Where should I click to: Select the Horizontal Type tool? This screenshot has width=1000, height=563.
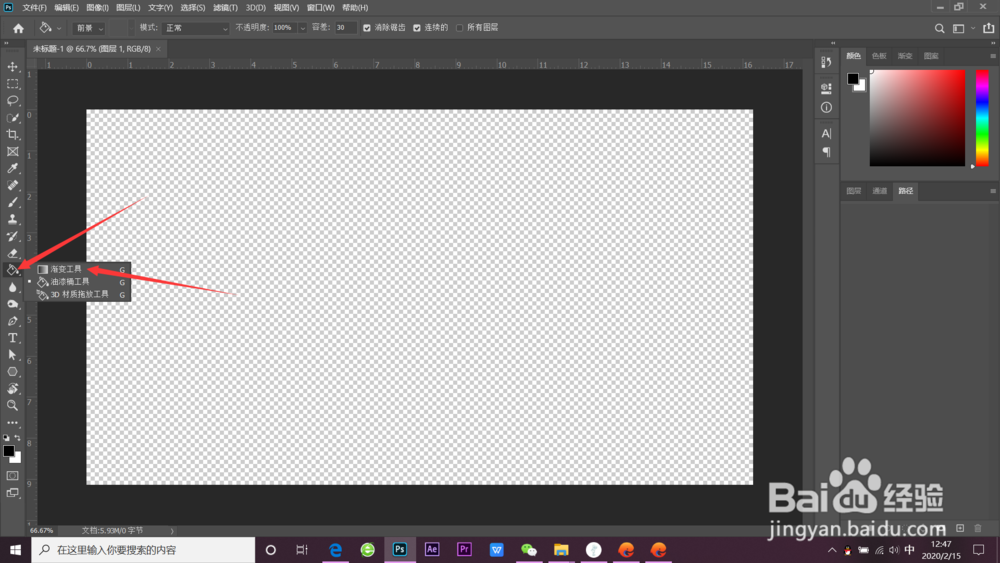coord(12,338)
